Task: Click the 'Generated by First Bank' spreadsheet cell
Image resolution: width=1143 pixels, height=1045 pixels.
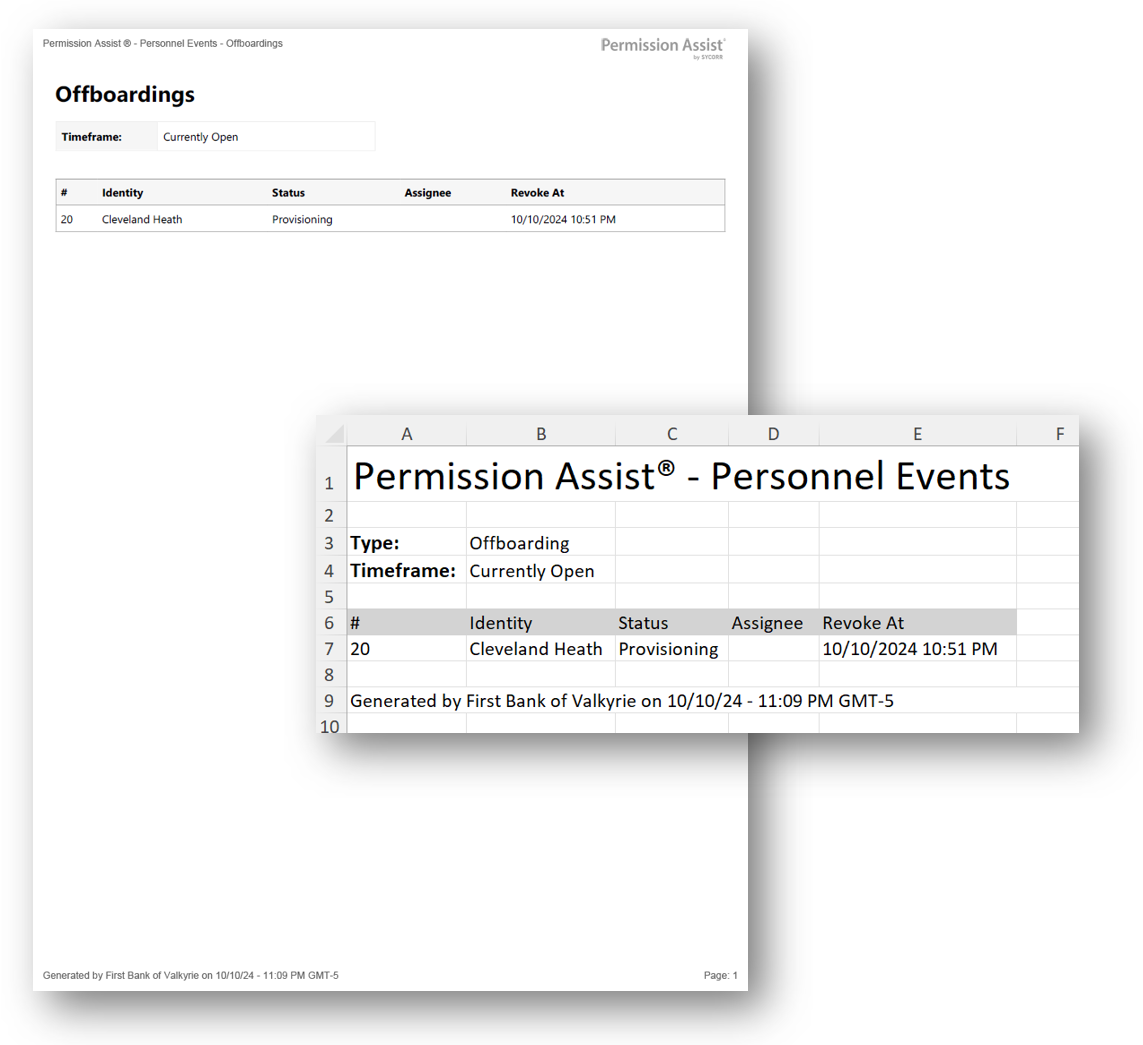Action: coord(621,701)
